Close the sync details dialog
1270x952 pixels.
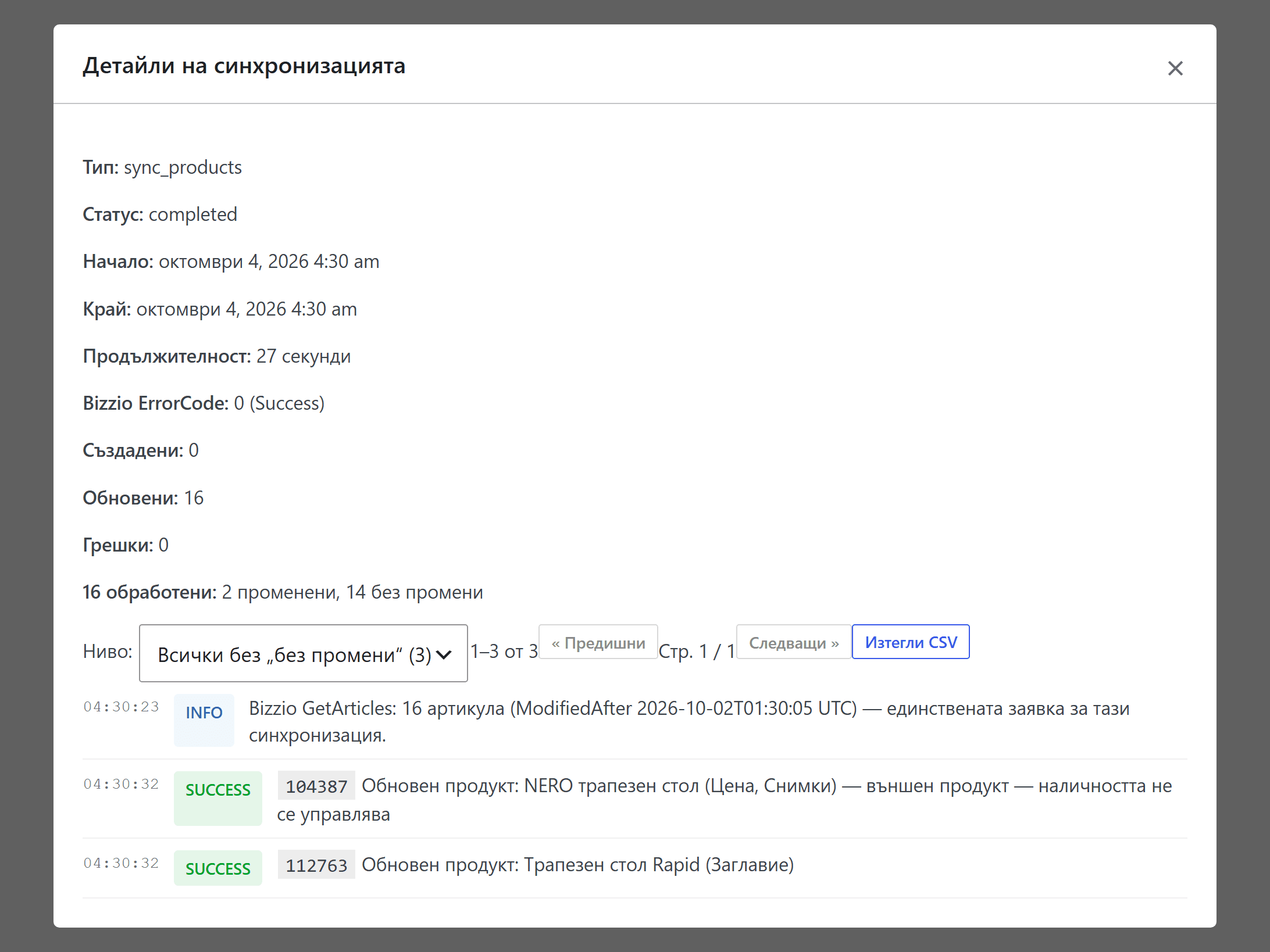pyautogui.click(x=1175, y=69)
